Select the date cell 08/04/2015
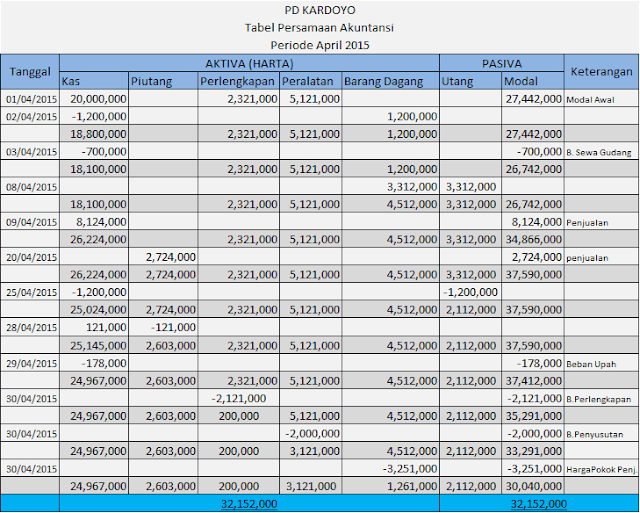The image size is (640, 513). (31, 187)
